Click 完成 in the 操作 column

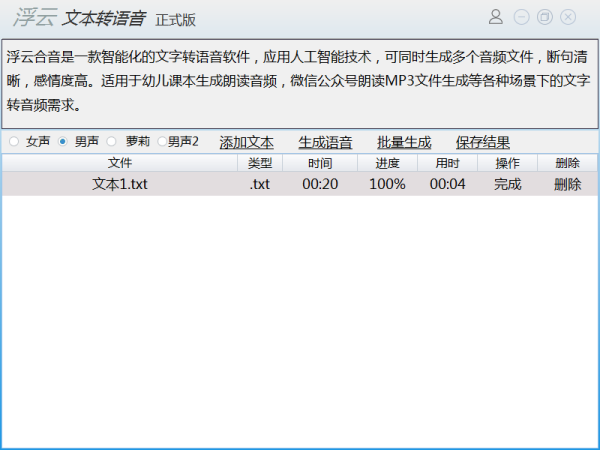pos(507,184)
